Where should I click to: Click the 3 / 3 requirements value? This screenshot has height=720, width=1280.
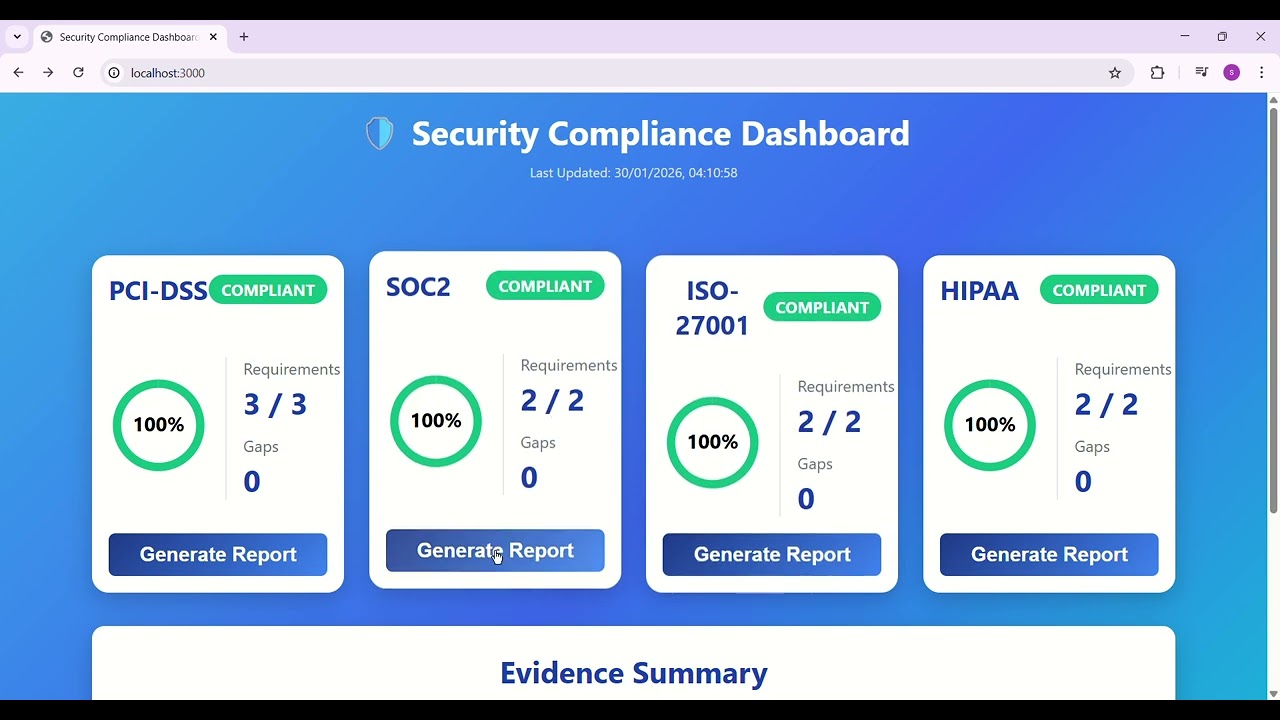(275, 405)
